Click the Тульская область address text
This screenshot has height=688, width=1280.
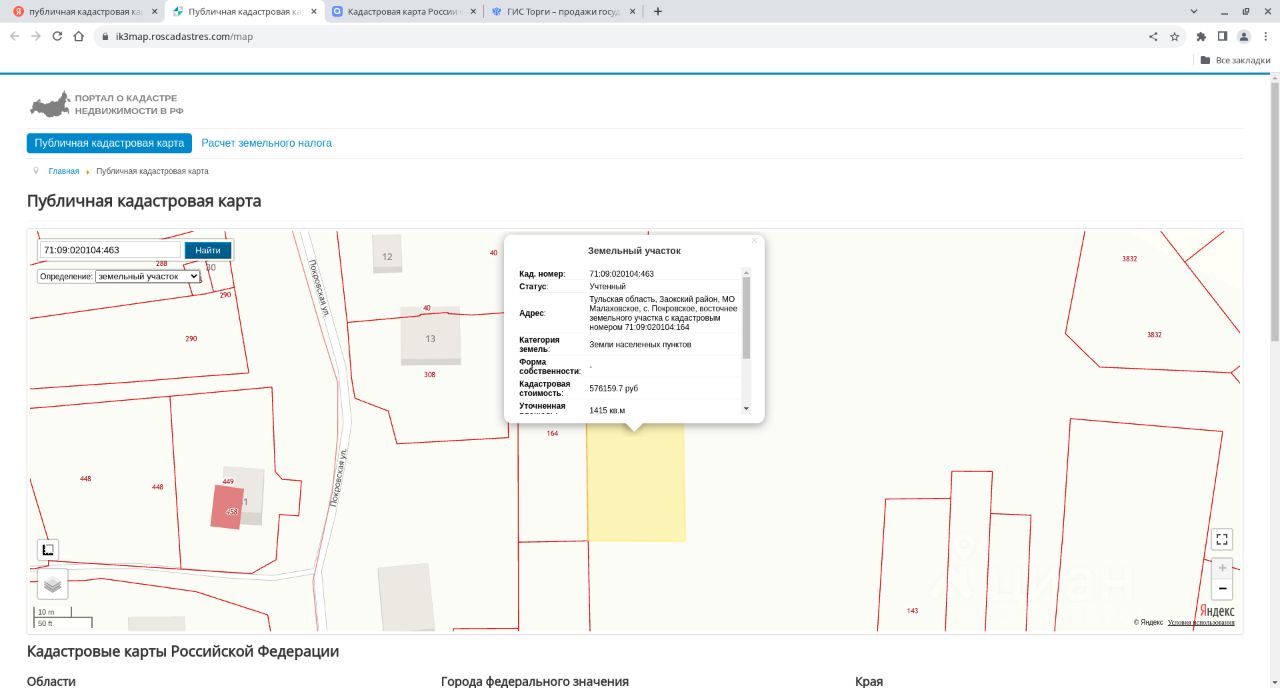663,313
